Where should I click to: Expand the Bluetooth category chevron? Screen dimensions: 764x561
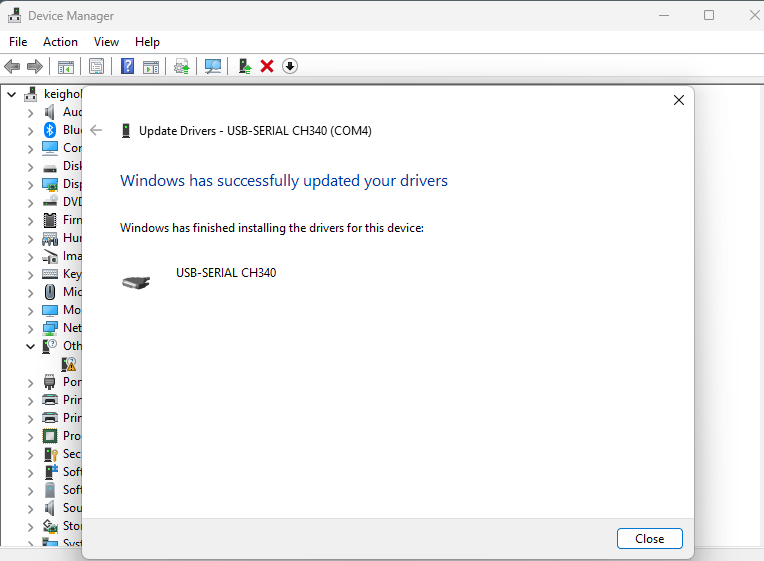(30, 130)
